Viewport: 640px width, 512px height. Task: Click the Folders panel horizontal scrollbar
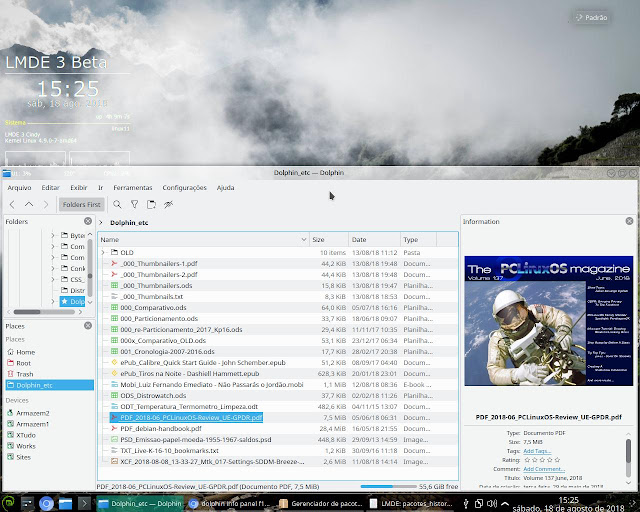click(44, 312)
